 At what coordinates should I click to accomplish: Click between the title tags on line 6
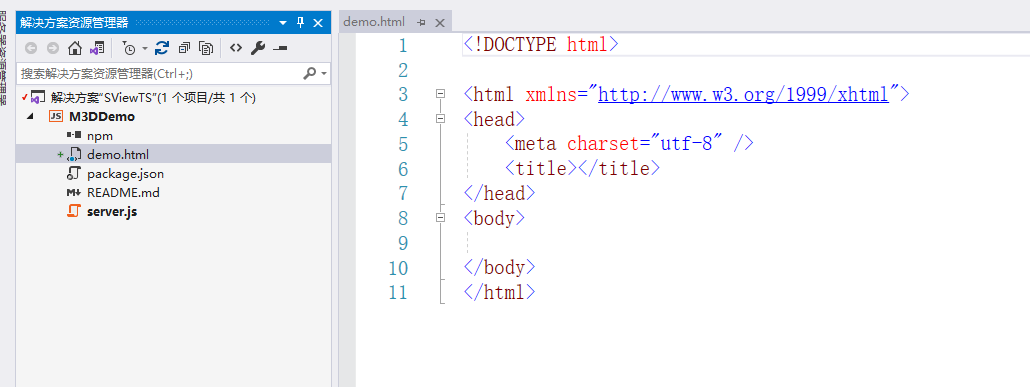click(x=577, y=168)
